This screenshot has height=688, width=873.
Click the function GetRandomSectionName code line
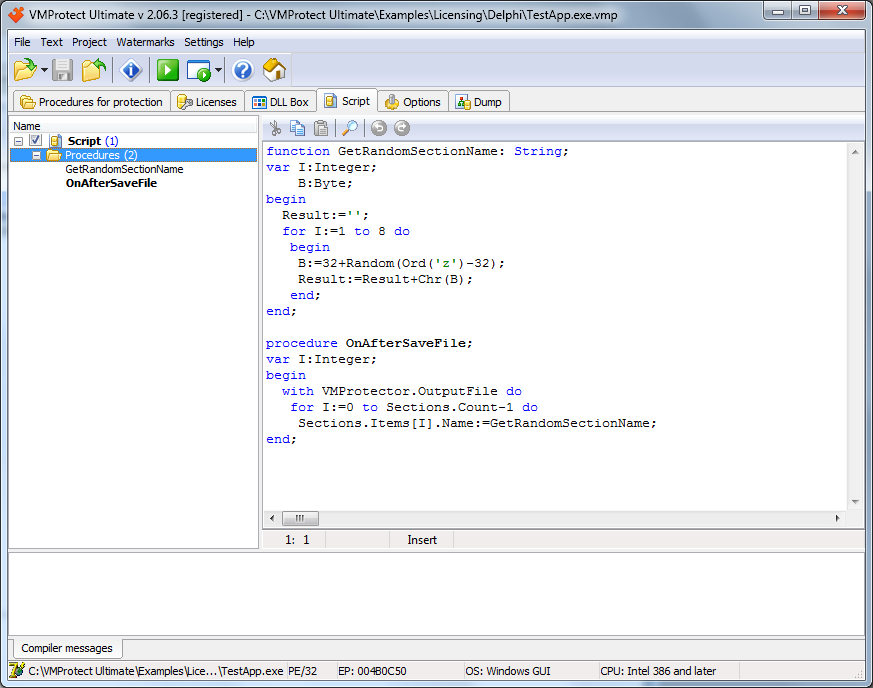tap(417, 151)
